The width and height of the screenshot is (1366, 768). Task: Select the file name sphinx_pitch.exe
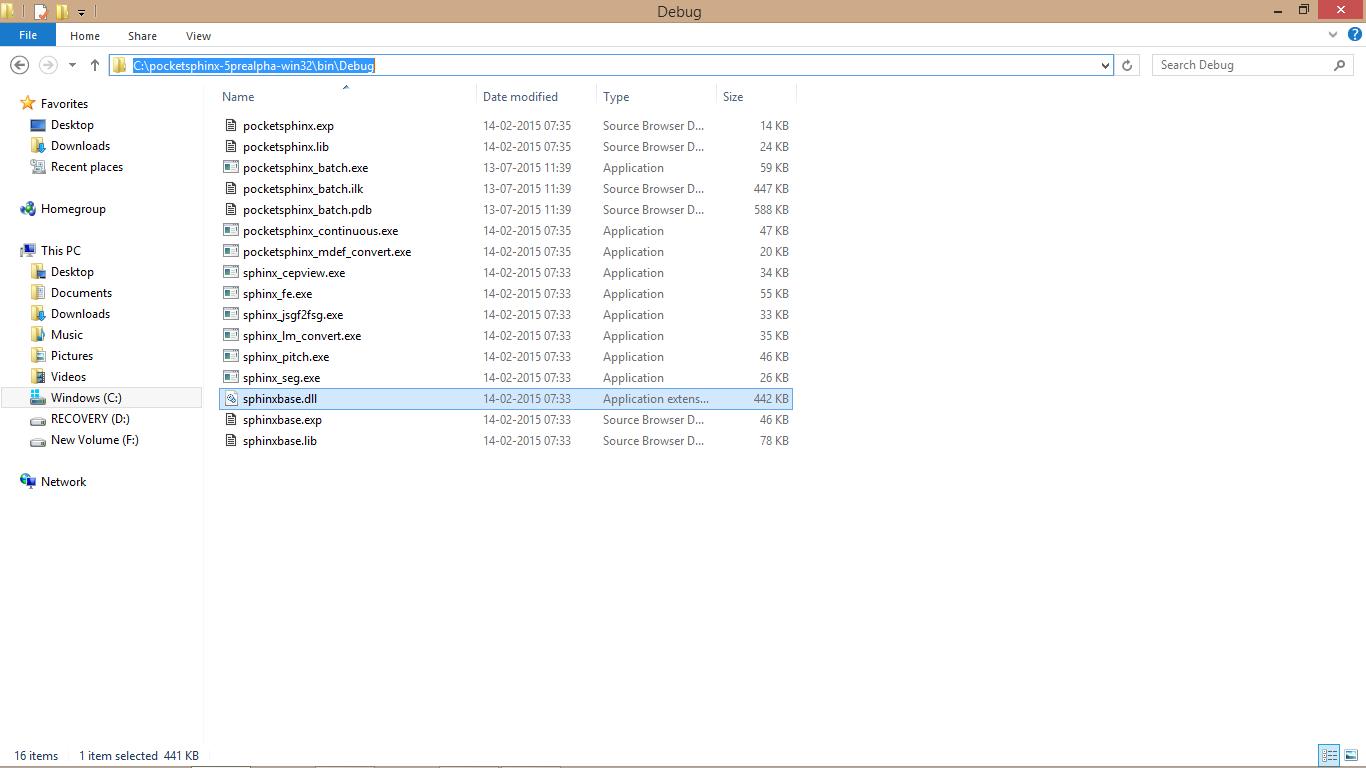286,357
